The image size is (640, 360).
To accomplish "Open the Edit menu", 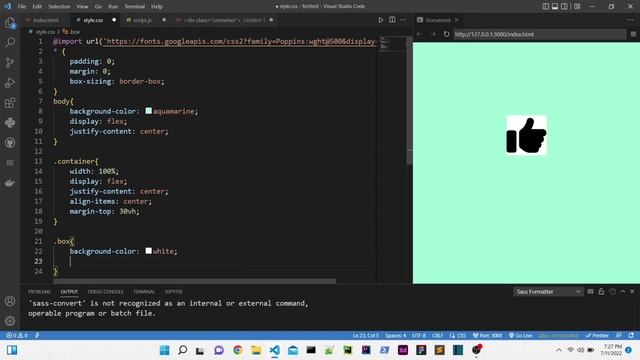I will coord(37,7).
